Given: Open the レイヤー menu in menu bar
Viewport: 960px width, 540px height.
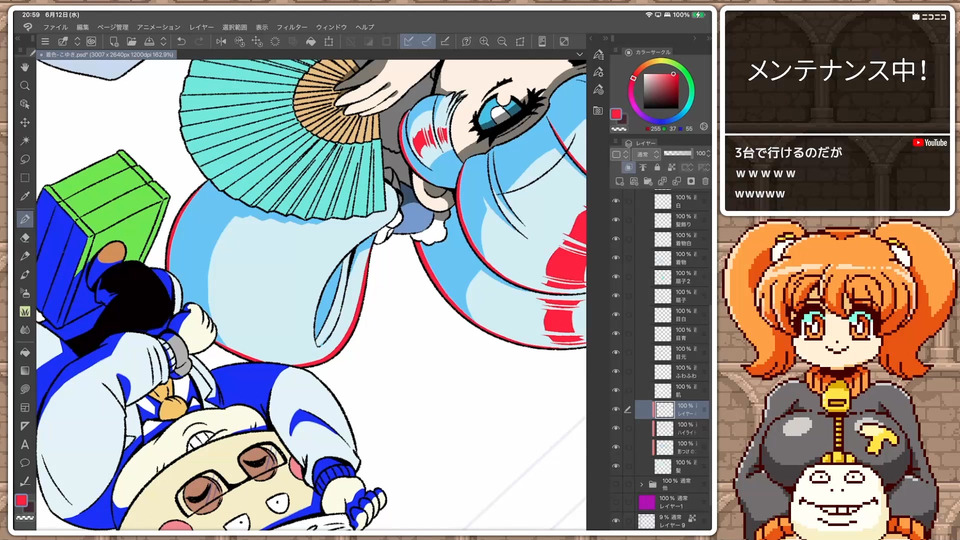Looking at the screenshot, I should pyautogui.click(x=203, y=27).
